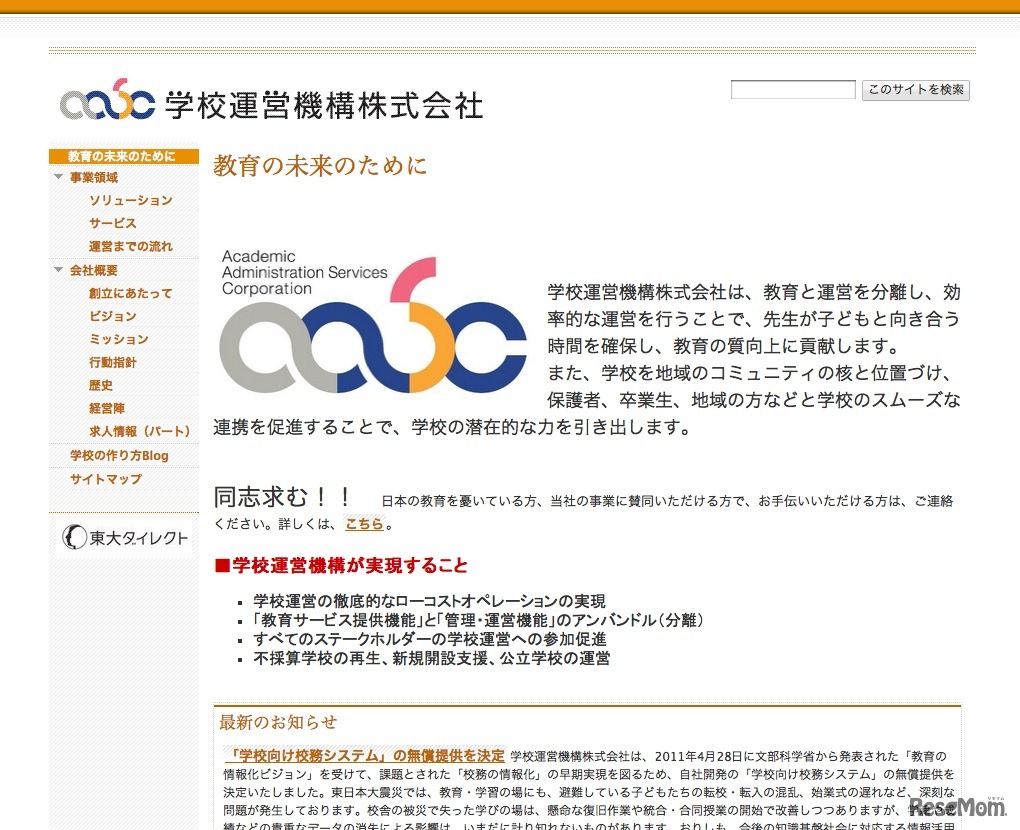
Task: Expand the 教育の未来のために sidebar header
Action: pyautogui.click(x=120, y=156)
